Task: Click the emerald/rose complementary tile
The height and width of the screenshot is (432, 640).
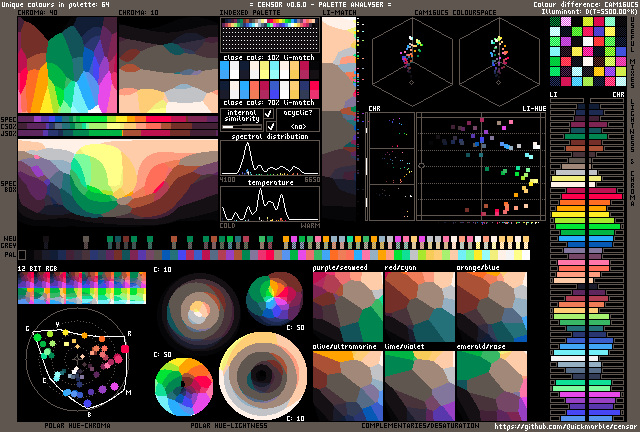Action: pyautogui.click(x=492, y=386)
